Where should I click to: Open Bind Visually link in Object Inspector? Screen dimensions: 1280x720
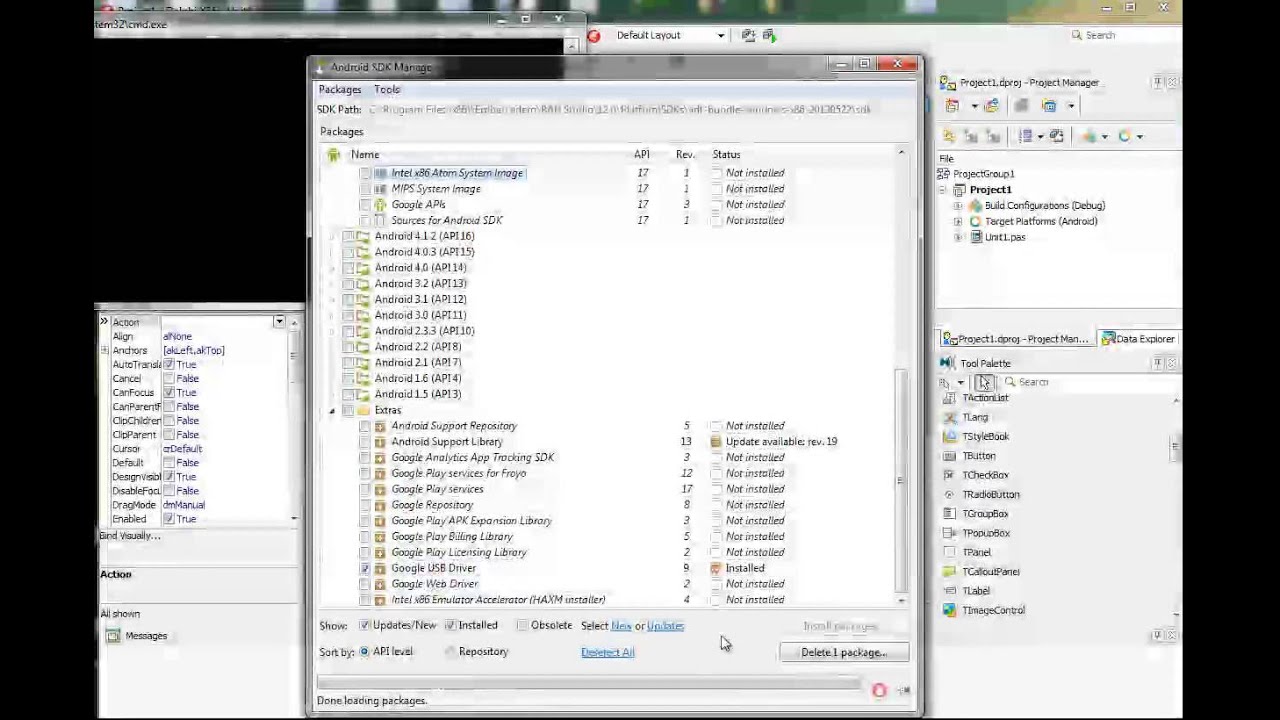(130, 536)
